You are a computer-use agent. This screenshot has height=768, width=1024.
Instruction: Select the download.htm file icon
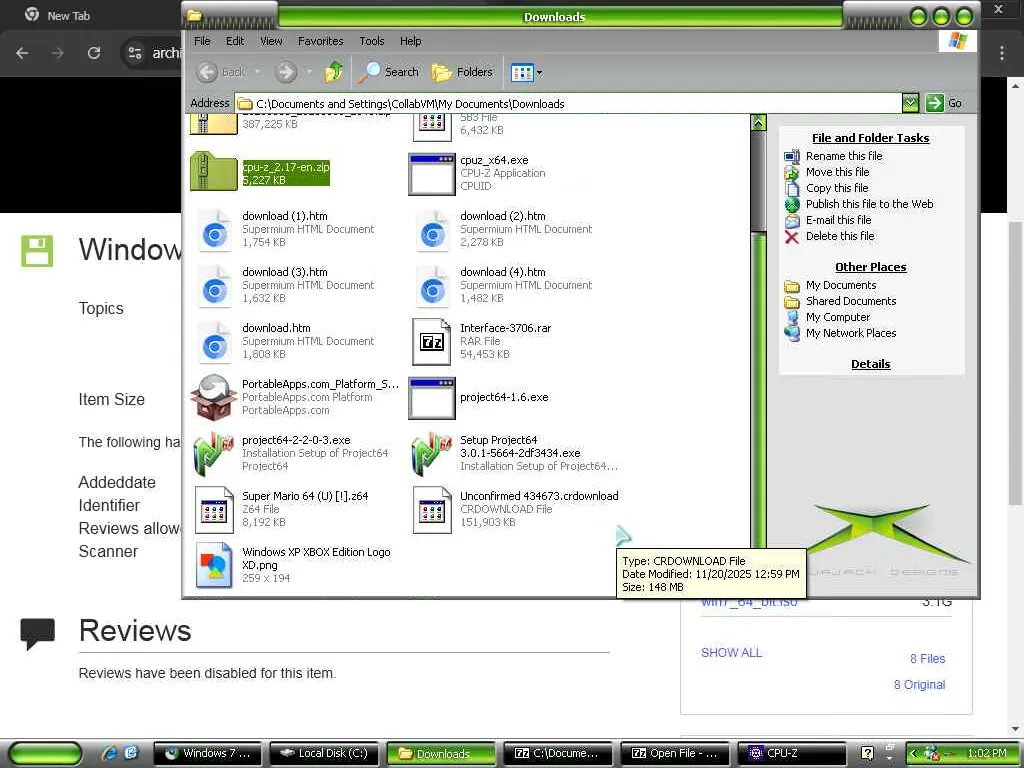coord(214,343)
